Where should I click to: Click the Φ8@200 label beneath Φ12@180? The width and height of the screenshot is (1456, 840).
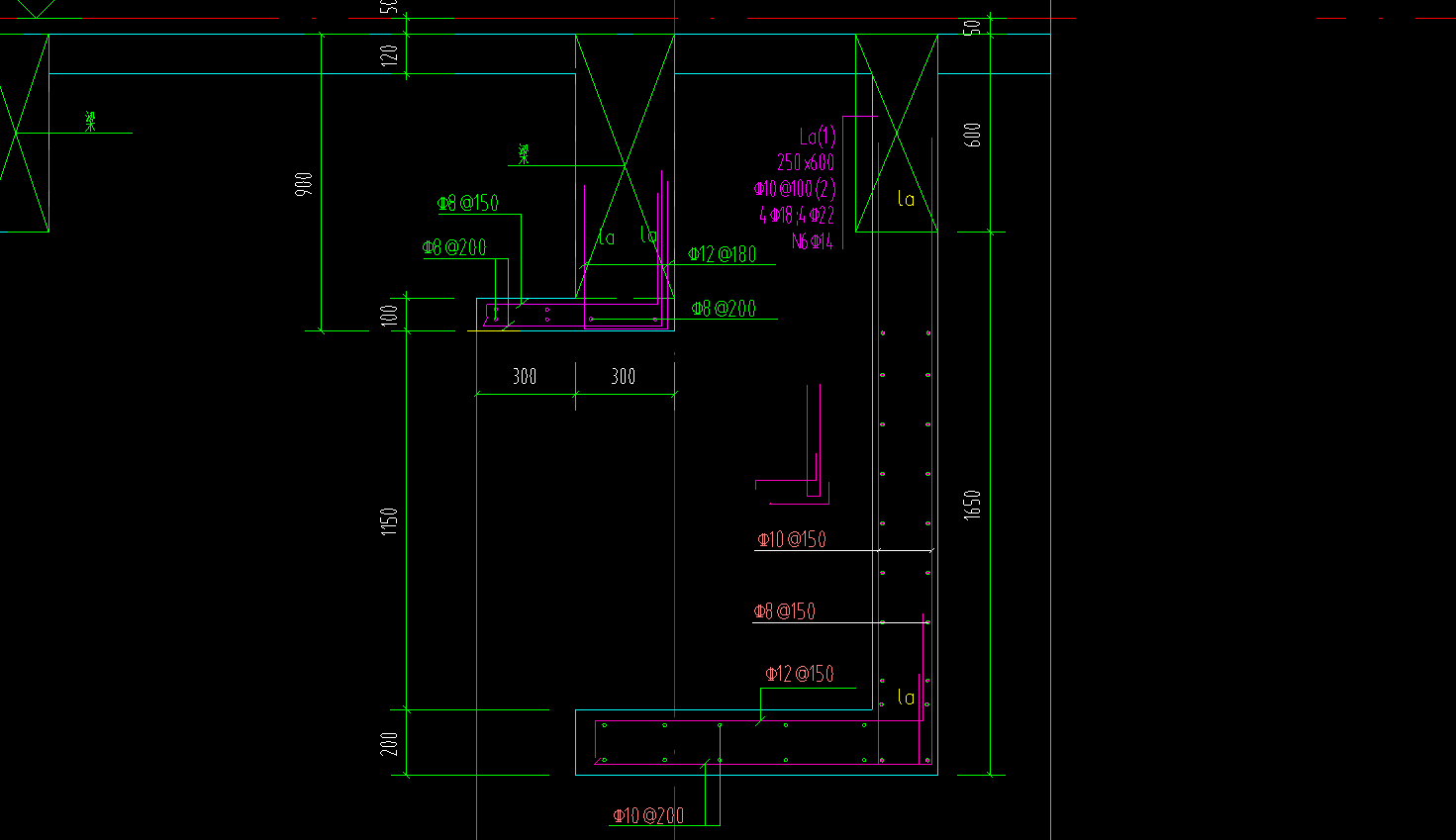point(724,309)
